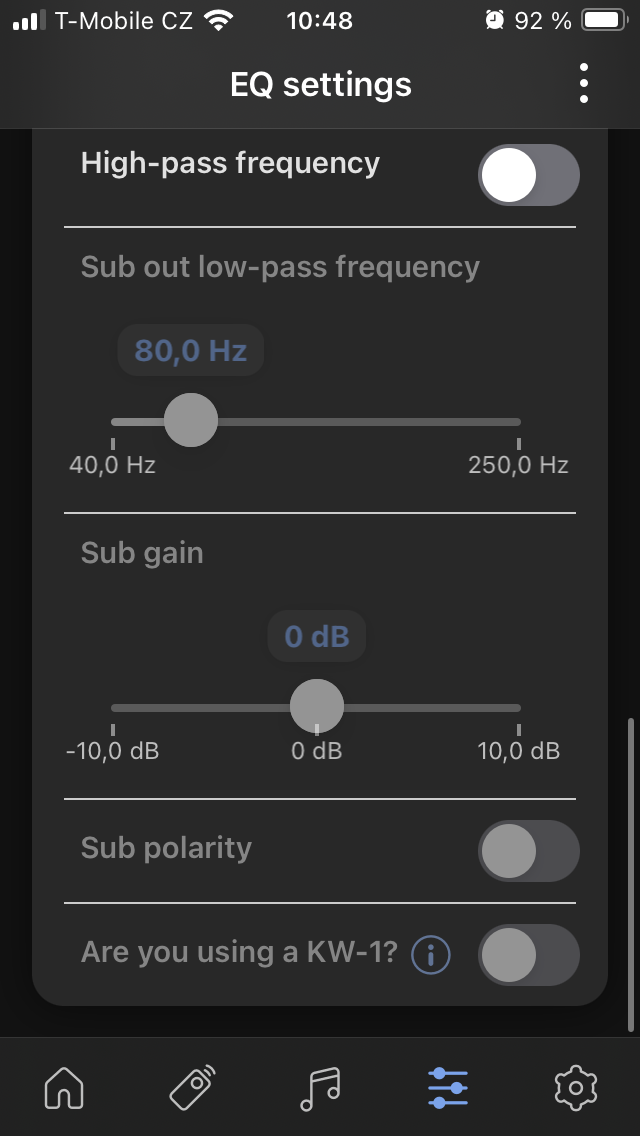Click the 250,0 Hz slider maximum label
This screenshot has height=1136, width=640.
(x=518, y=465)
